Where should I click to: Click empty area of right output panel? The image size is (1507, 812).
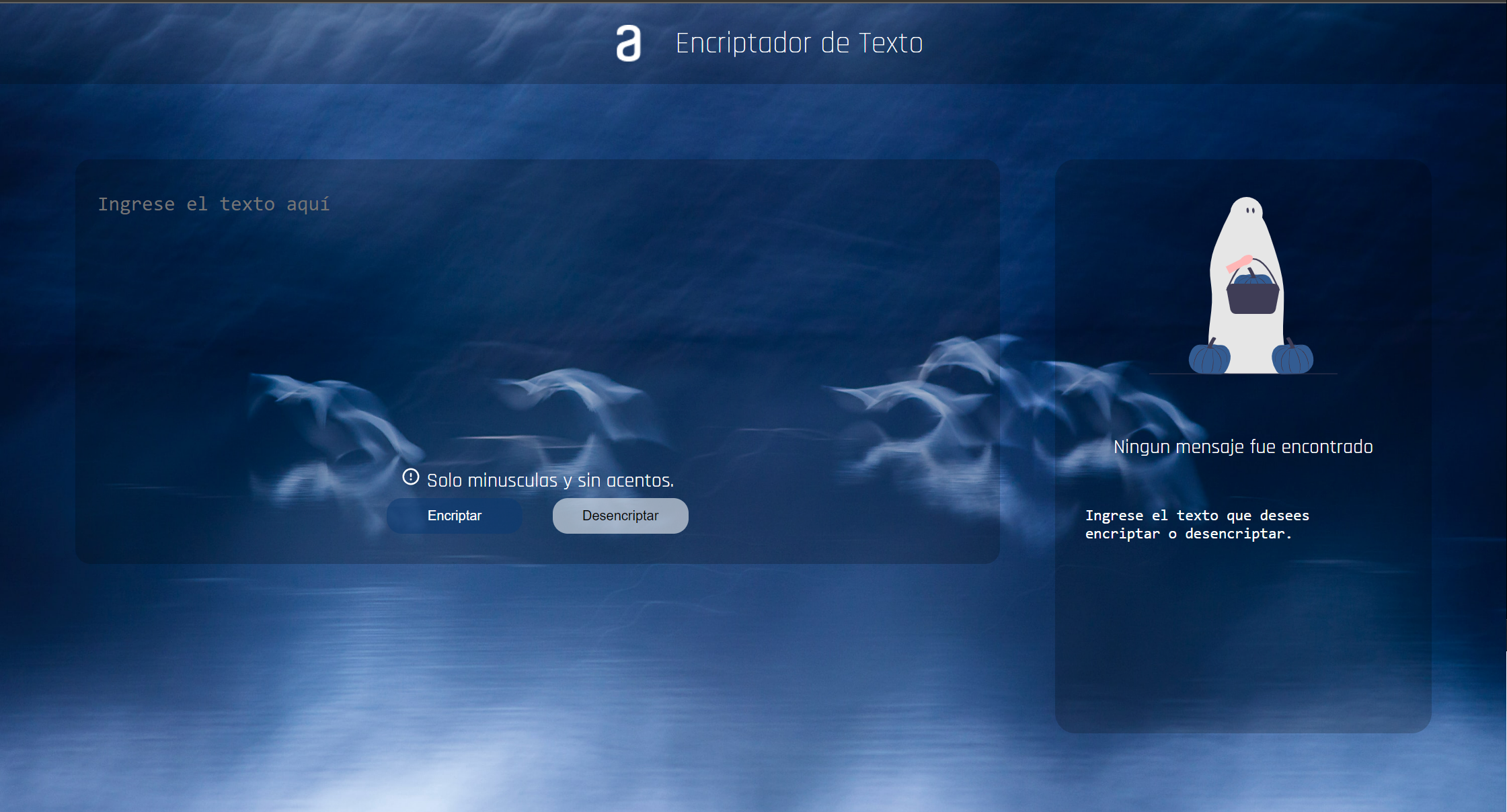click(1243, 639)
